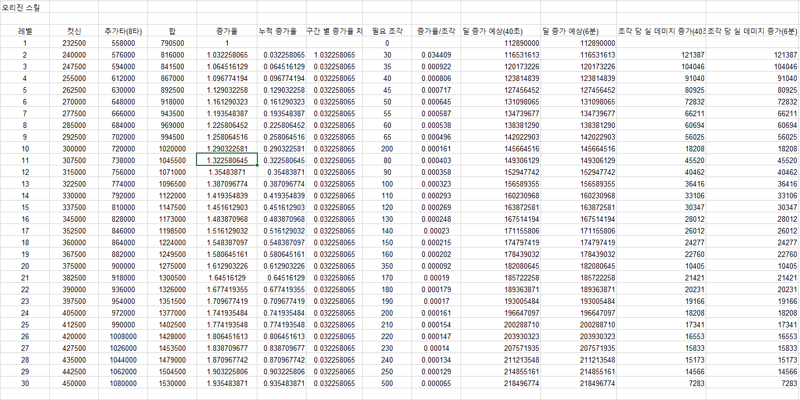Screen dimensions: 800x400
Task: Click the cell with value 450000
Action: pyautogui.click(x=74, y=383)
